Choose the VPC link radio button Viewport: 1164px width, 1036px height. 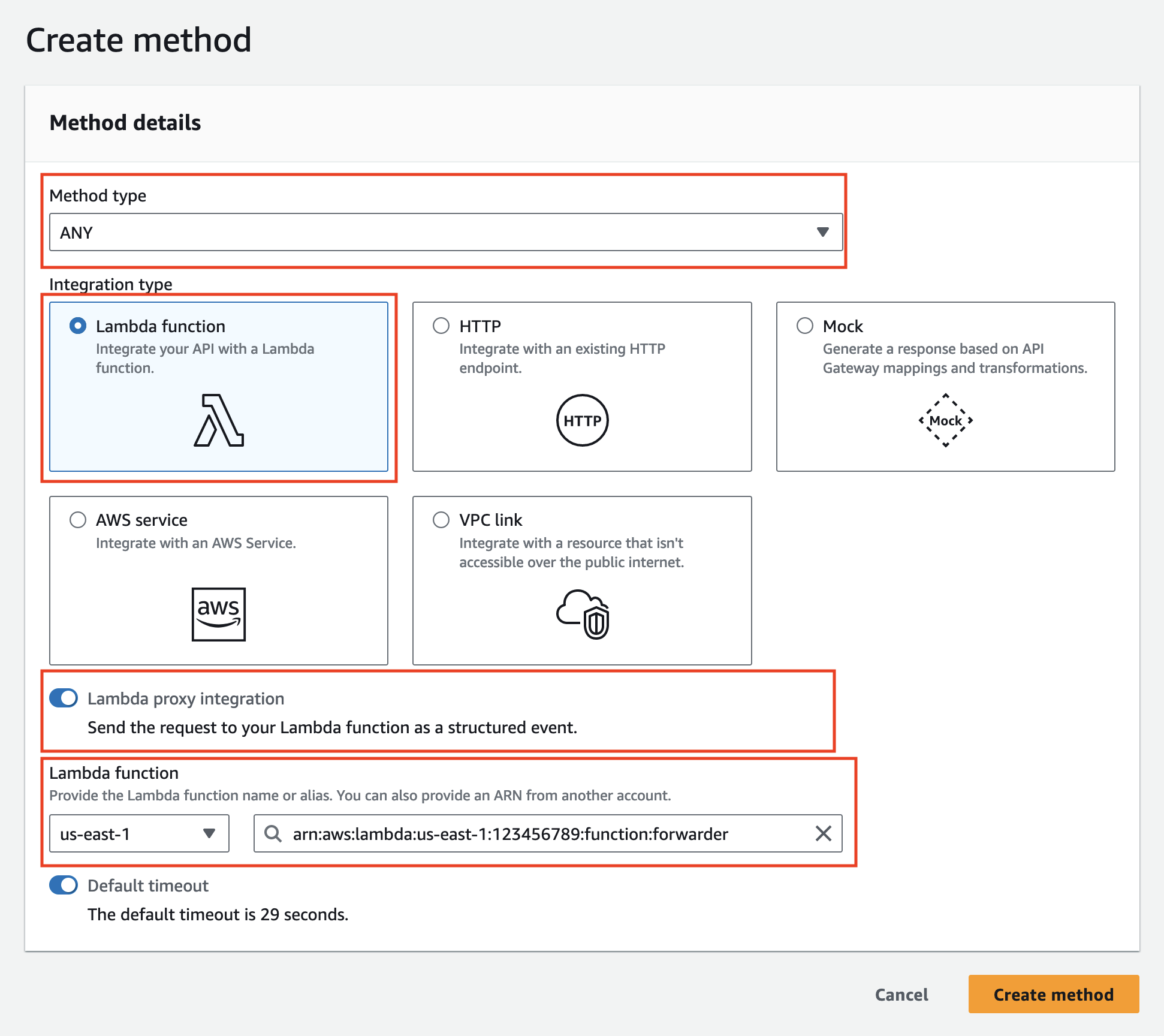pyautogui.click(x=441, y=519)
